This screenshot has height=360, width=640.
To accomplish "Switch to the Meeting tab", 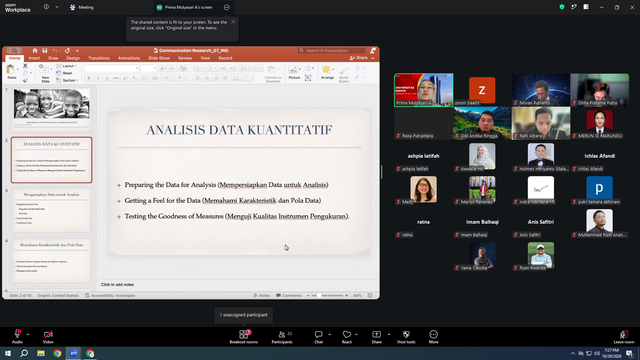I will pos(82,7).
